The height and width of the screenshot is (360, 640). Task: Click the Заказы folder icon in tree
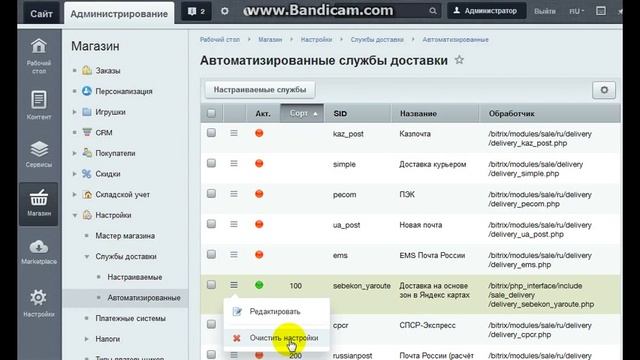coord(87,70)
